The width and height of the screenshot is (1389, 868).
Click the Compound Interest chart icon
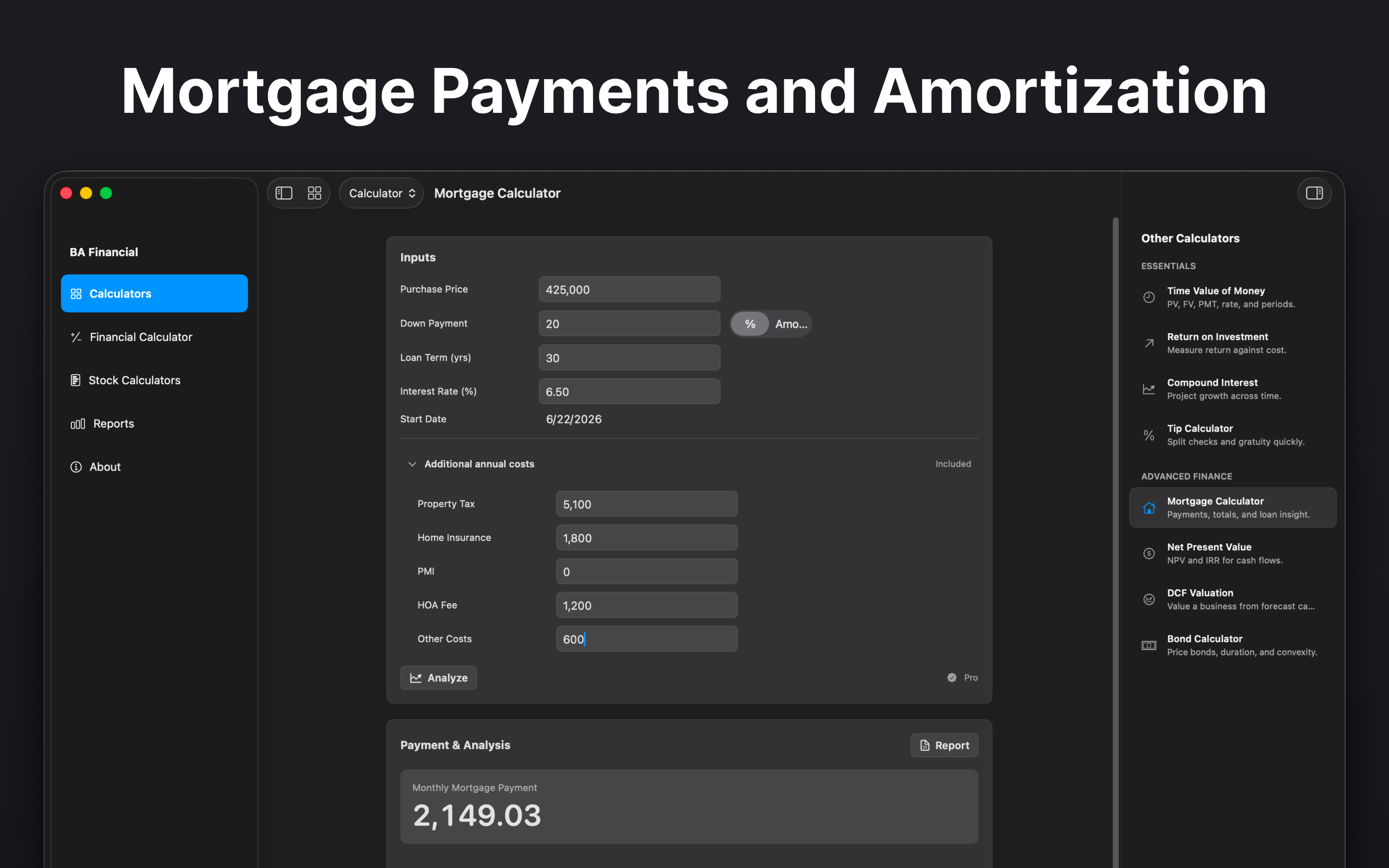click(1148, 389)
